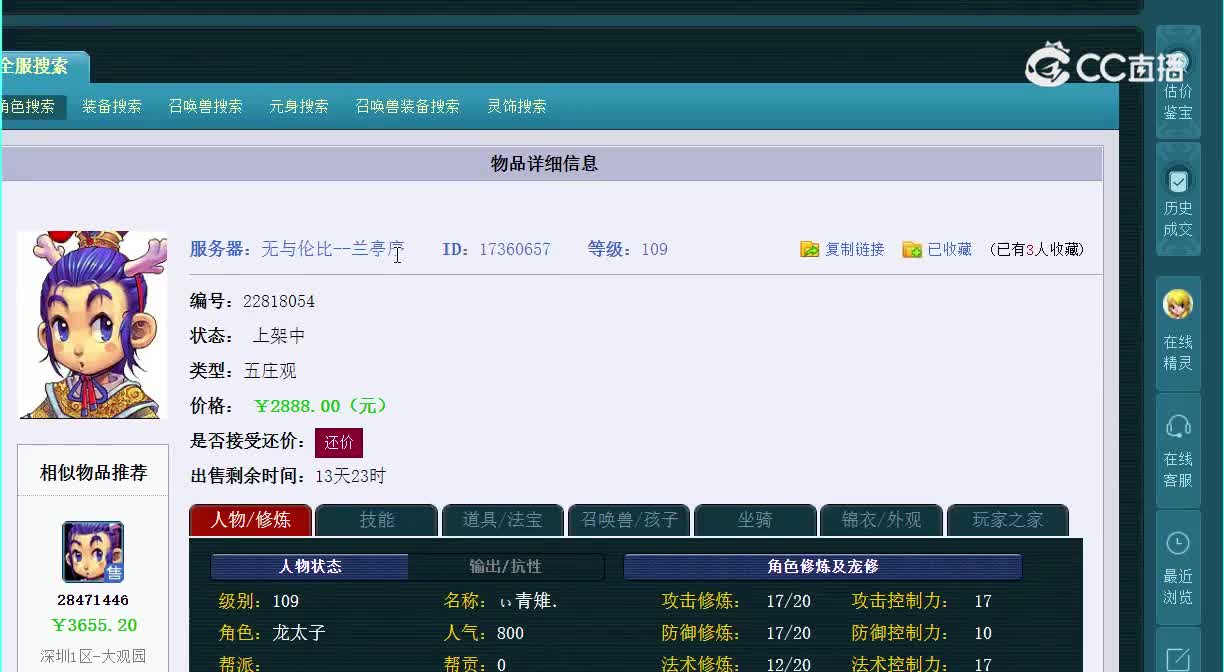Open the 技能 tab
1224x672 pixels.
tap(377, 520)
